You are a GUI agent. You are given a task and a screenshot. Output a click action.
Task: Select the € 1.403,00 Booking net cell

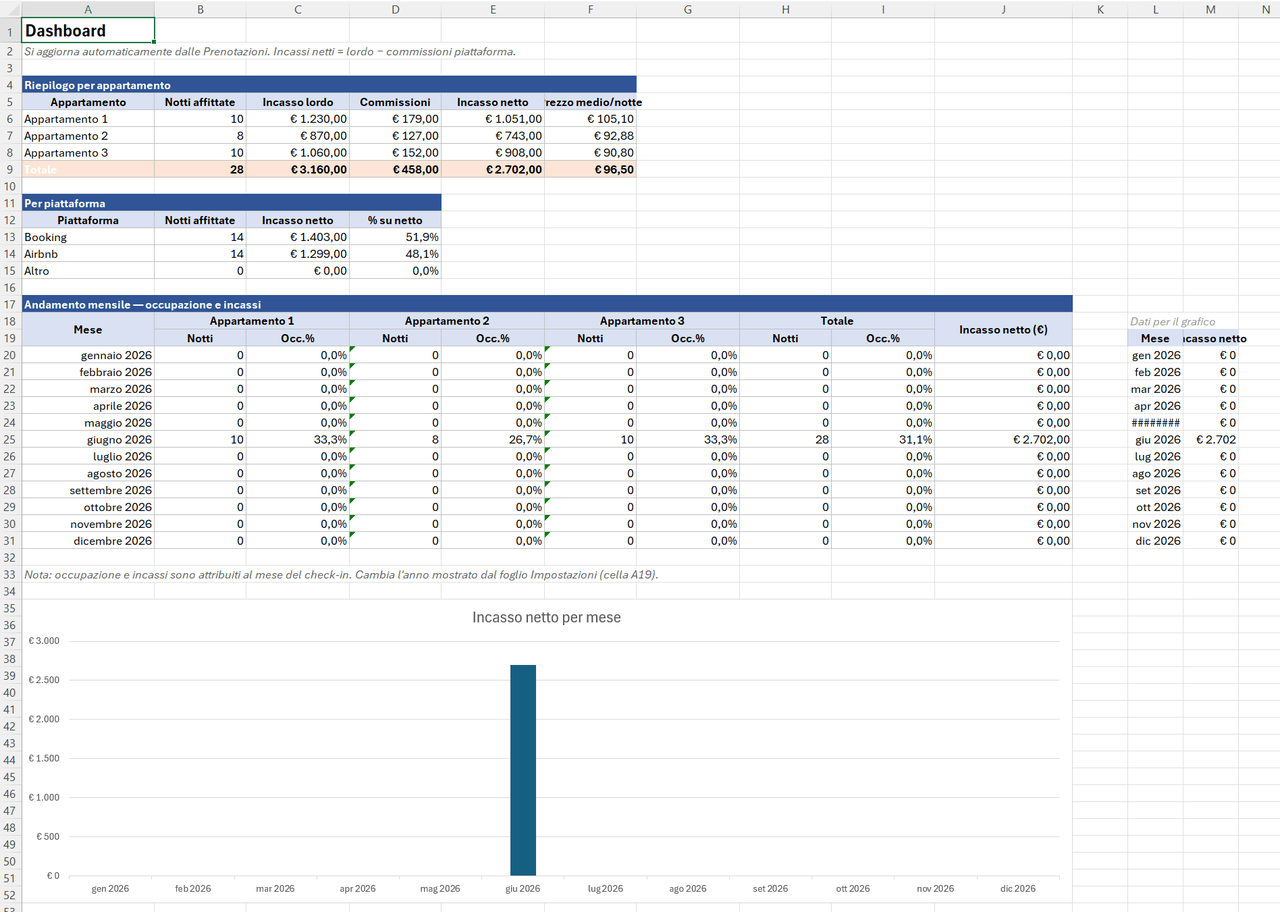coord(300,237)
